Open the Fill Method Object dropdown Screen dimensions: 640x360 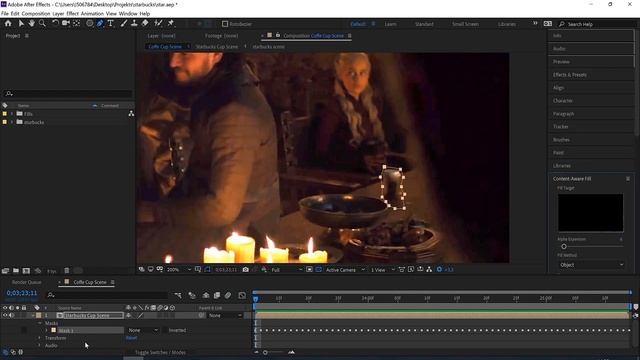(x=591, y=265)
